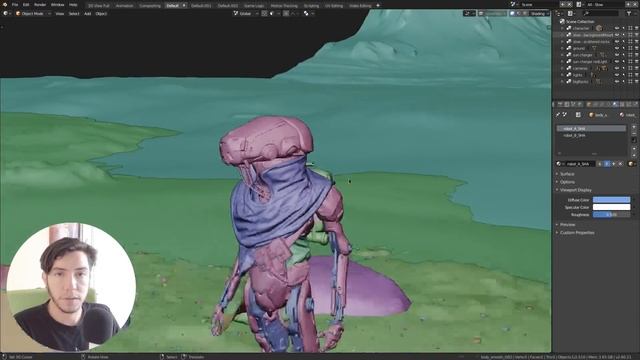The width and height of the screenshot is (640, 360).
Task: Switch to the Compositing workspace tab
Action: [150, 6]
